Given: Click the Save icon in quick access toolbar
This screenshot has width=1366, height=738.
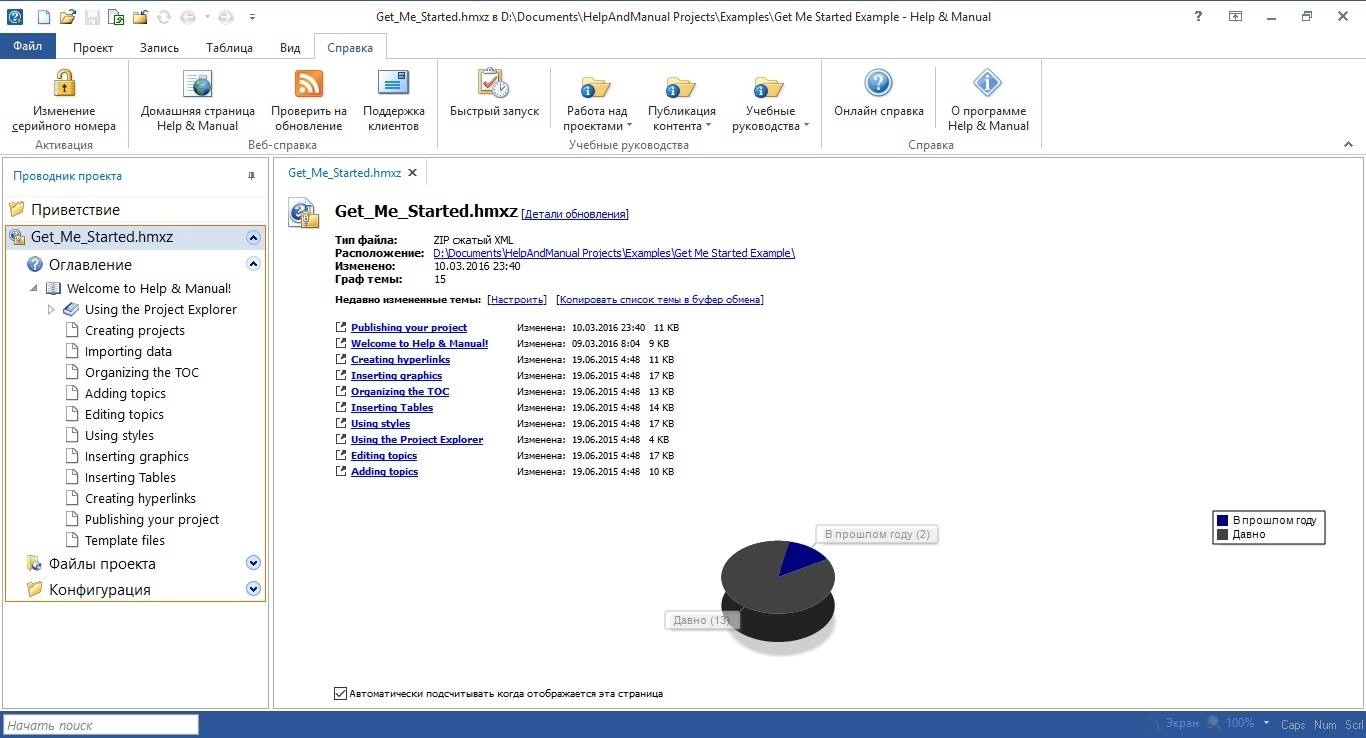Looking at the screenshot, I should [x=91, y=17].
